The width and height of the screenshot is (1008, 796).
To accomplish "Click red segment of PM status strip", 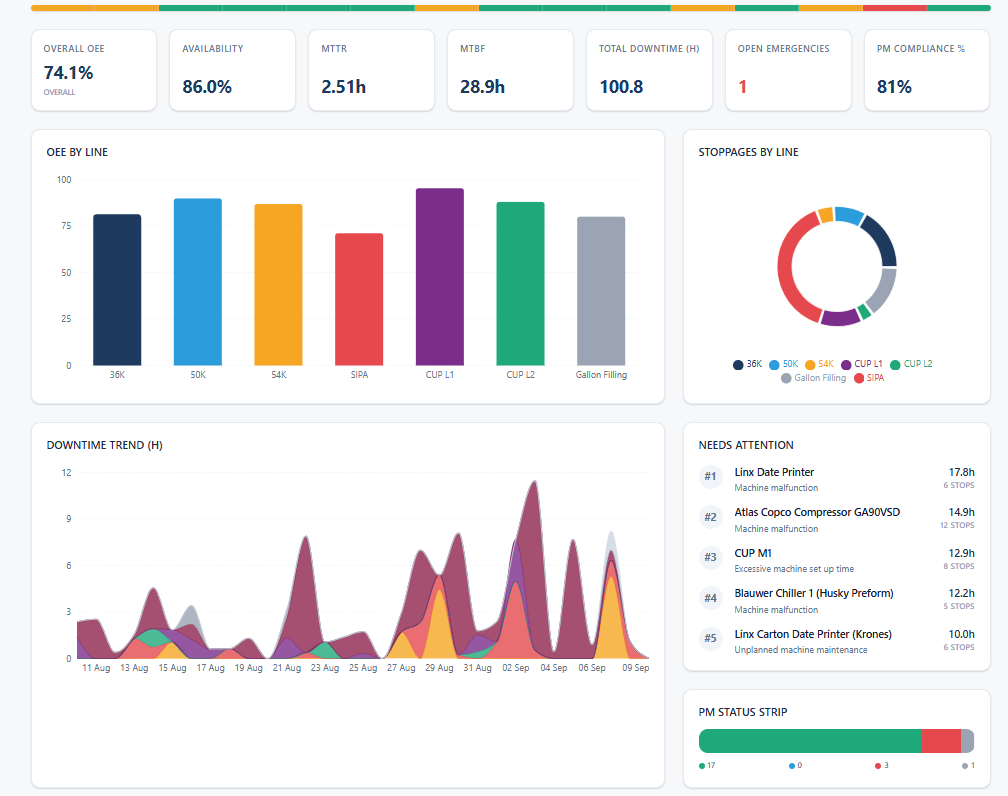I will click(x=941, y=741).
